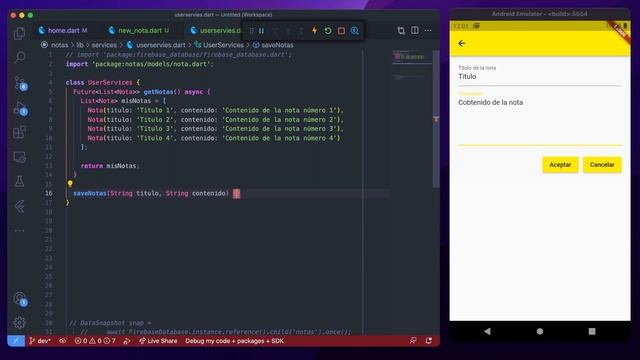Tap Android recents navigation button
640x360 pixels.
point(592,331)
